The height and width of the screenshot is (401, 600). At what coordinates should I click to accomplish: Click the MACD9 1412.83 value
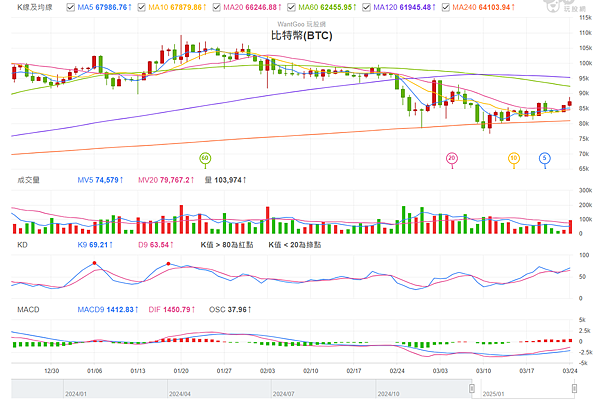click(108, 310)
